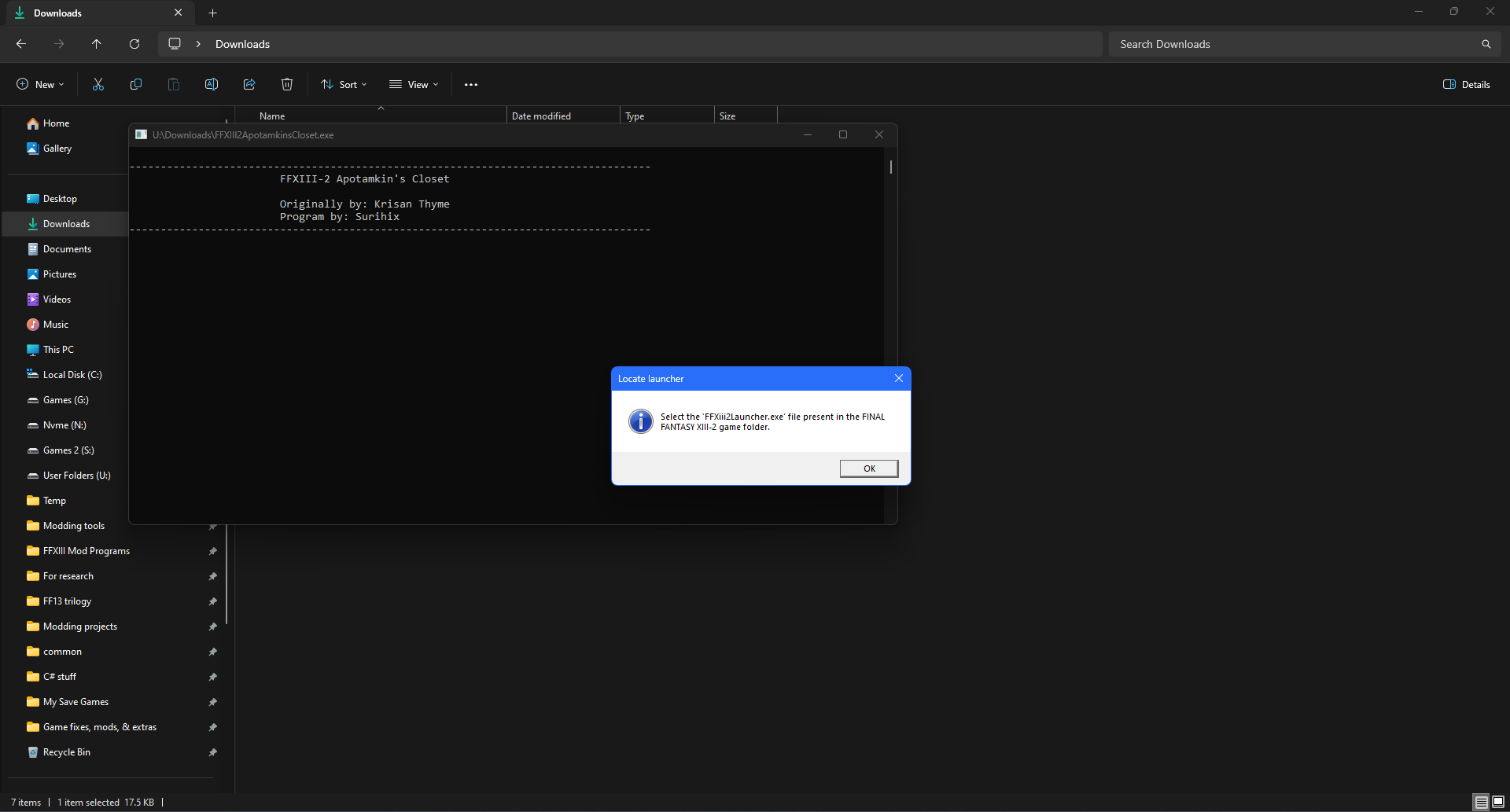Sort files by Size column
Image resolution: width=1510 pixels, height=812 pixels.
pos(727,116)
